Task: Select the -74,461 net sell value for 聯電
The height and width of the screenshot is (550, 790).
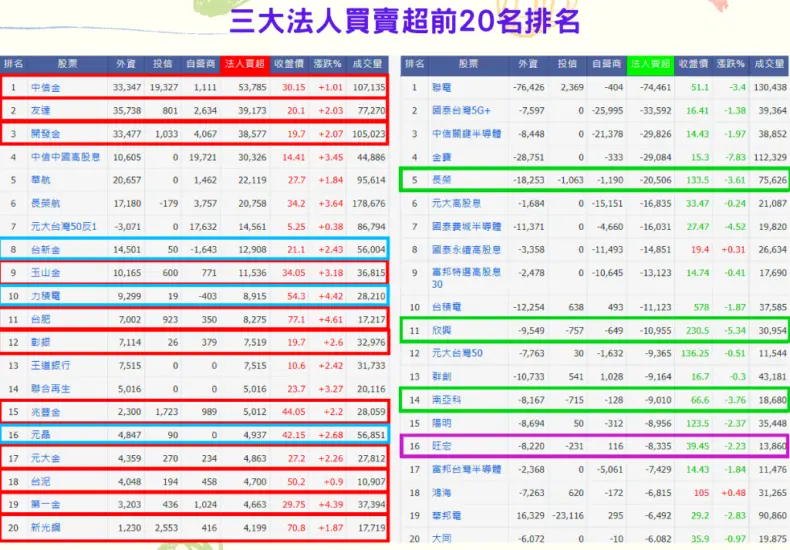Action: [x=655, y=88]
